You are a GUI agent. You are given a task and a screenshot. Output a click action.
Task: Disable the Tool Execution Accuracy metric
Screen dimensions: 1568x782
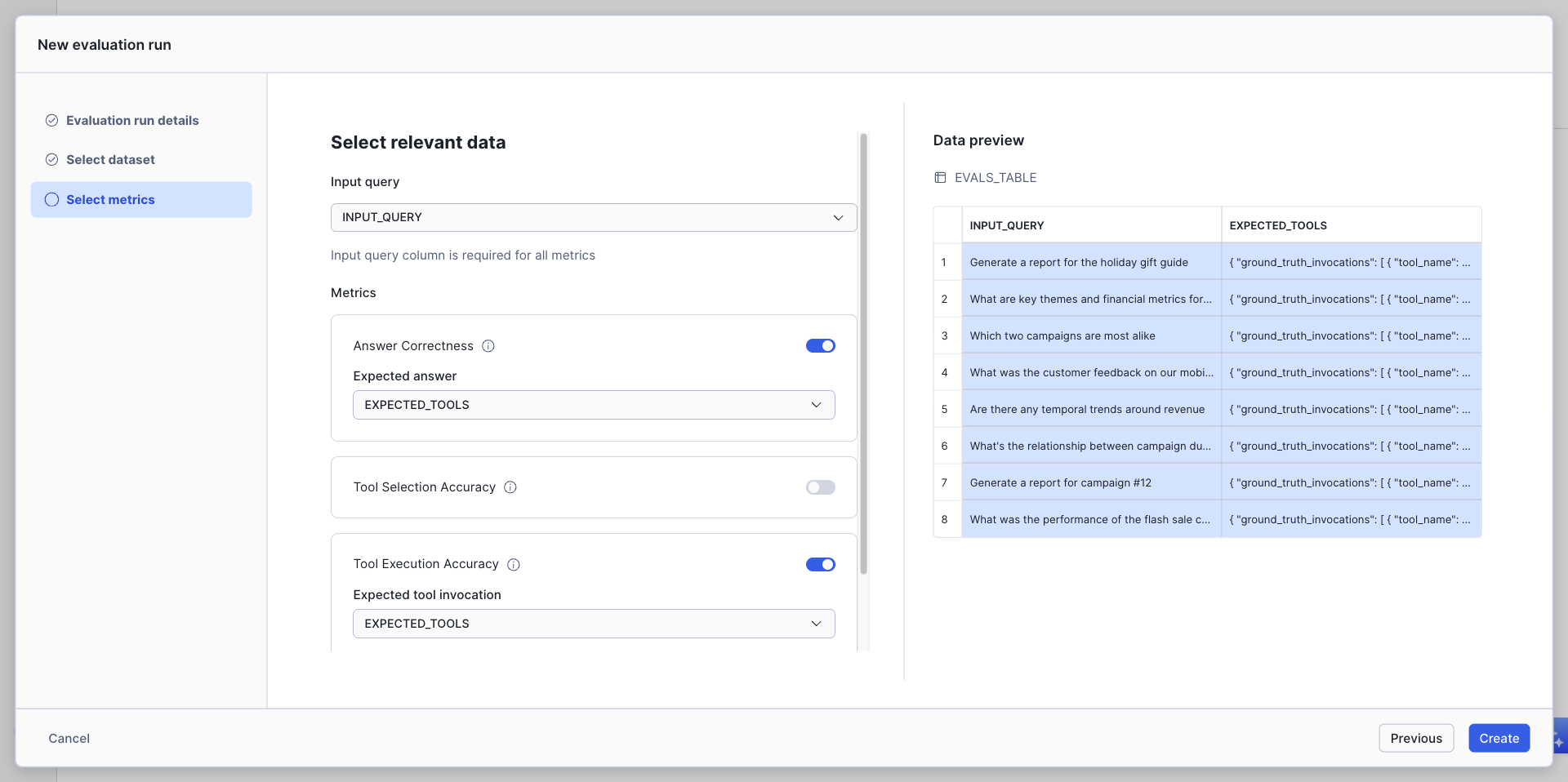click(820, 564)
